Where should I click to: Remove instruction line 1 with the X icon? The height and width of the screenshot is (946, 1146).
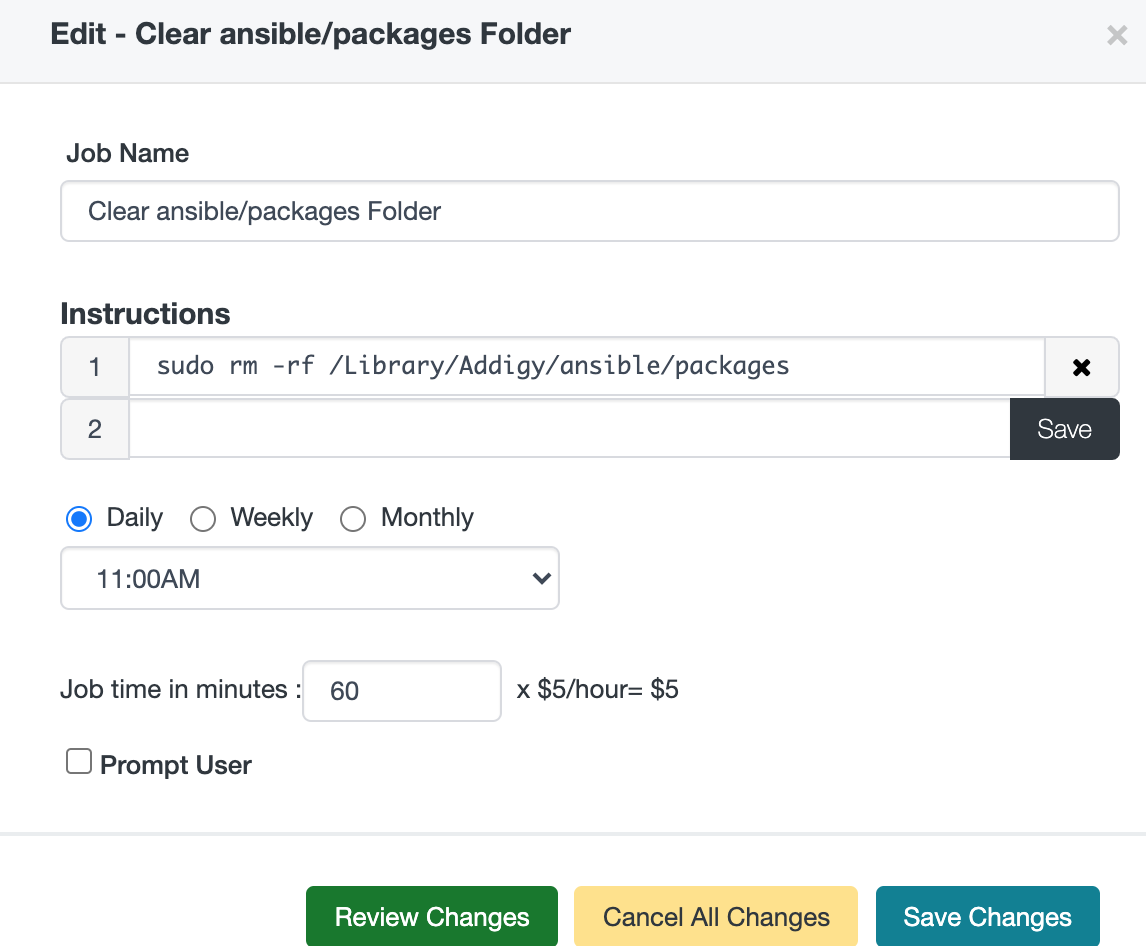click(1081, 367)
